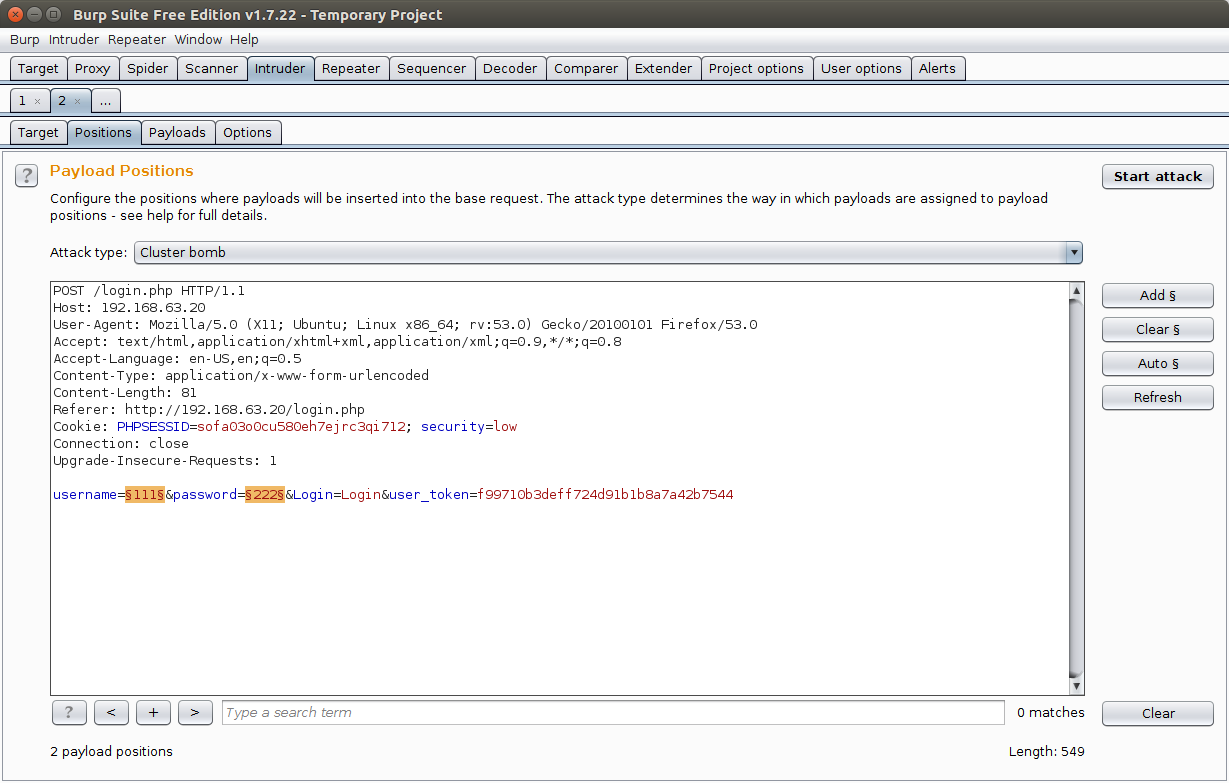Click the help icon beside Payload Positions heading
This screenshot has width=1229, height=783.
pos(26,176)
